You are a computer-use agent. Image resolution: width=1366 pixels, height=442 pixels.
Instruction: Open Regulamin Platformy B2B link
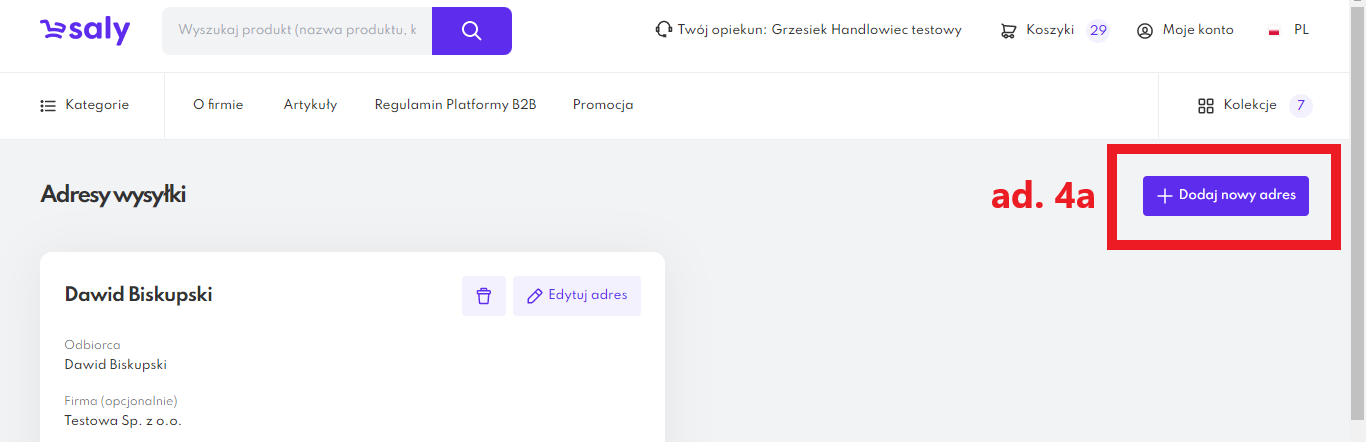pyautogui.click(x=455, y=105)
